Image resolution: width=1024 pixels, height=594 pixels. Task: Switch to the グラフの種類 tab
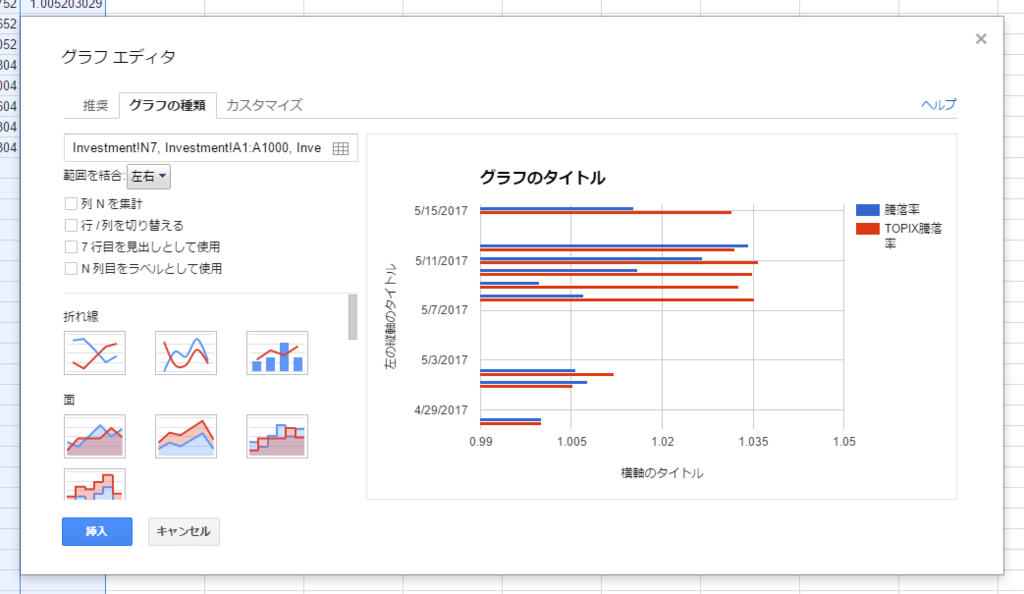click(167, 105)
